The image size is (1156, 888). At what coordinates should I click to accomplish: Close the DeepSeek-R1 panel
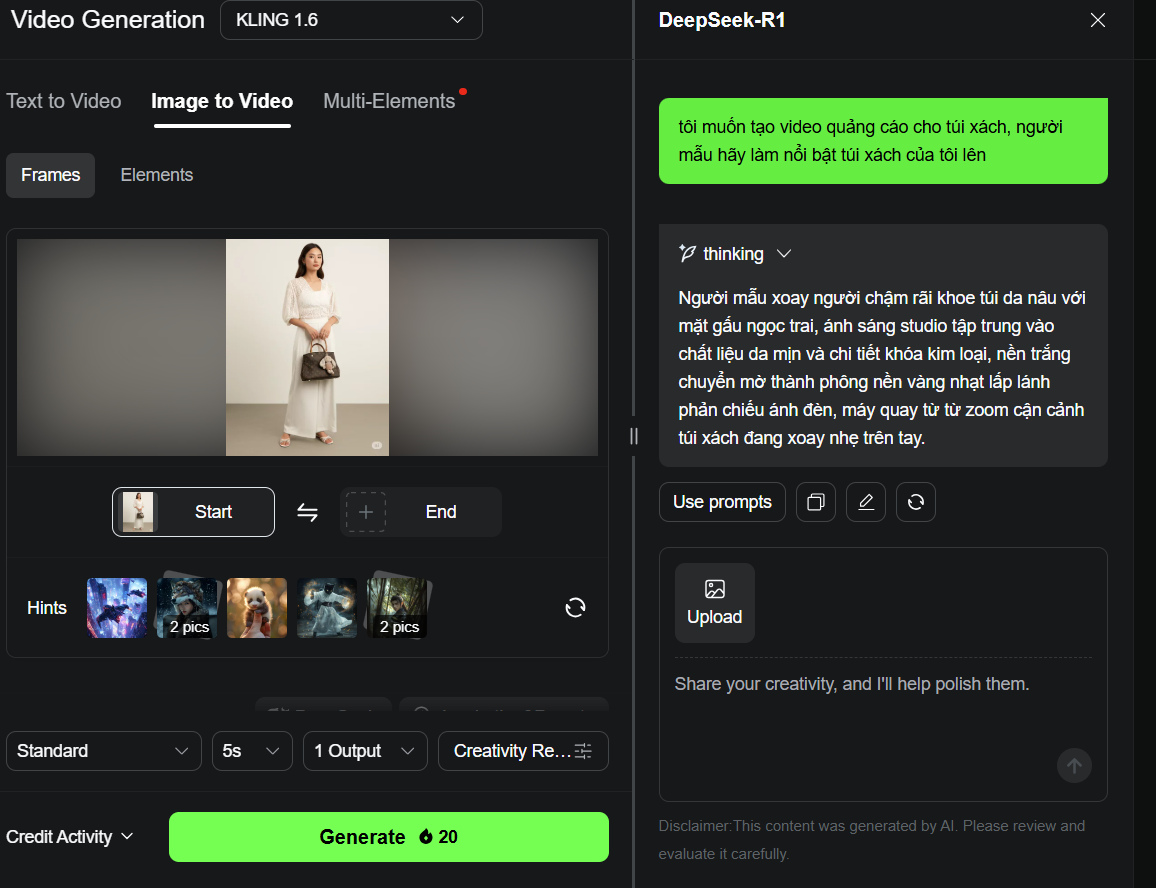1097,20
